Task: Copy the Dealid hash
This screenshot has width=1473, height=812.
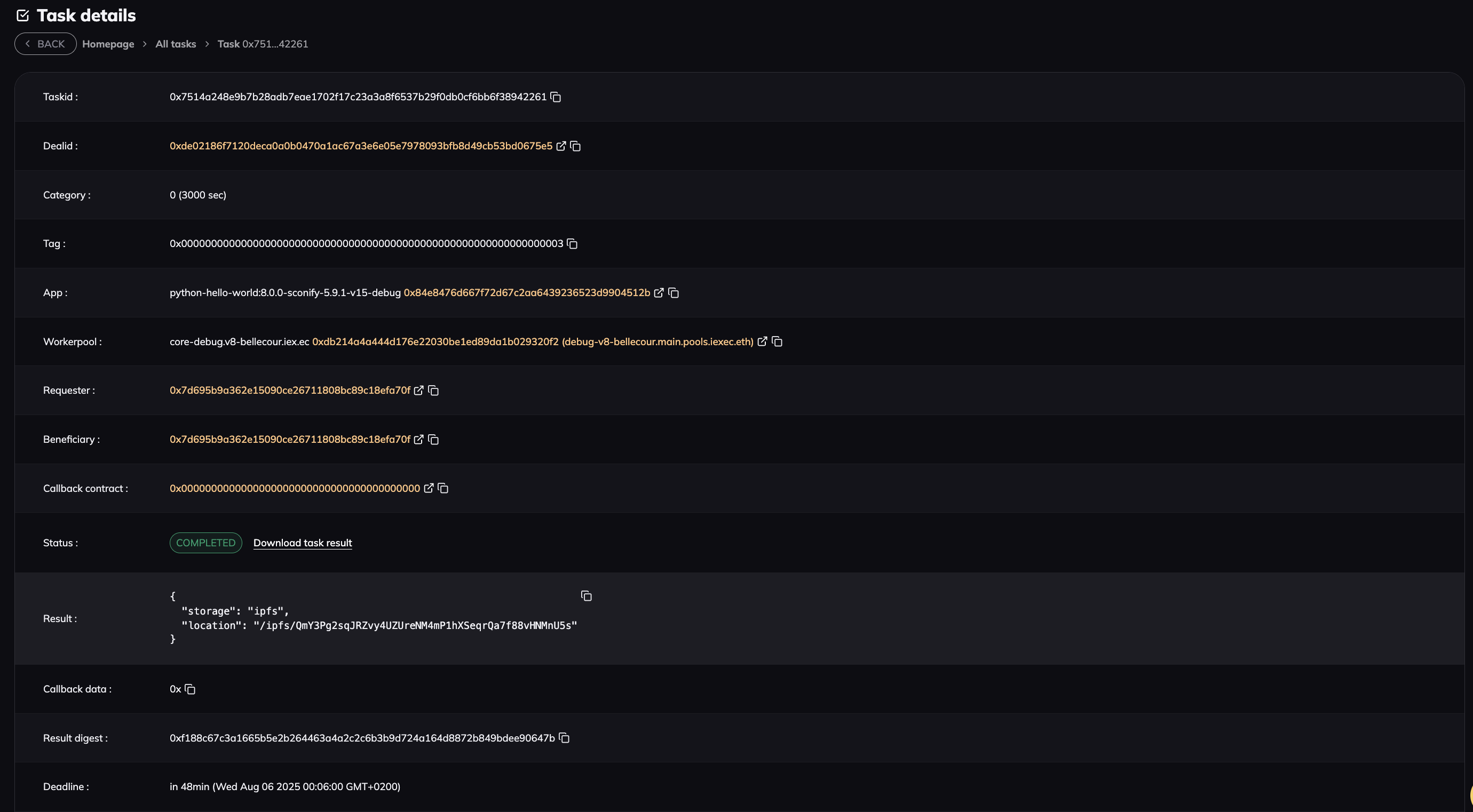Action: tap(575, 146)
